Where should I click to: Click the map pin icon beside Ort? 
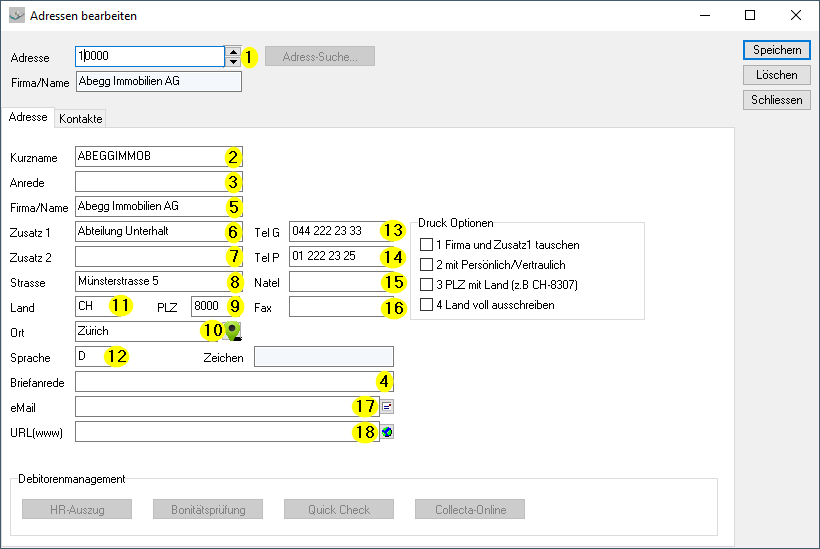233,331
